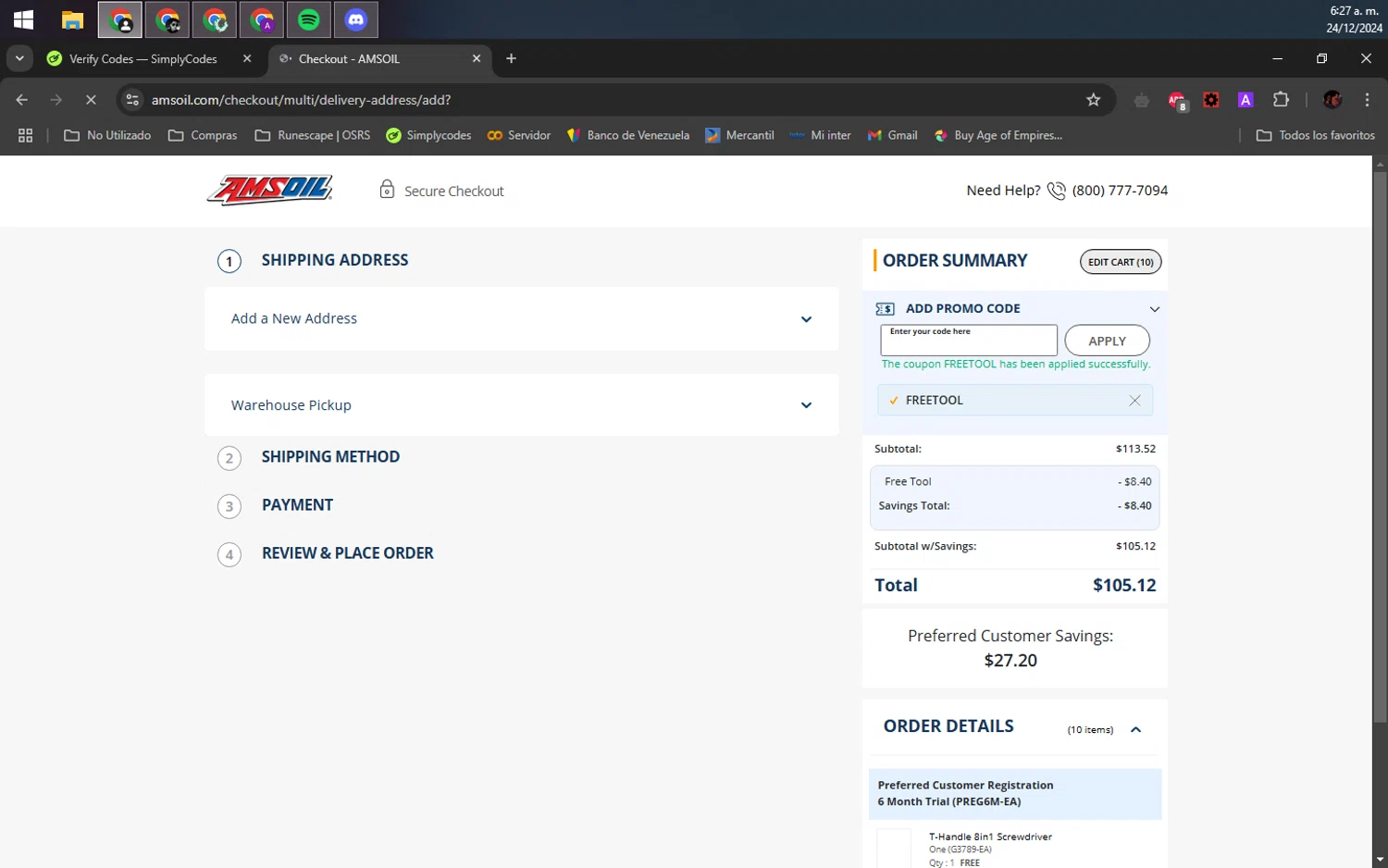Switch to the Verify Codes SimplyCodes tab
Screen dimensions: 1388x868
click(x=143, y=58)
